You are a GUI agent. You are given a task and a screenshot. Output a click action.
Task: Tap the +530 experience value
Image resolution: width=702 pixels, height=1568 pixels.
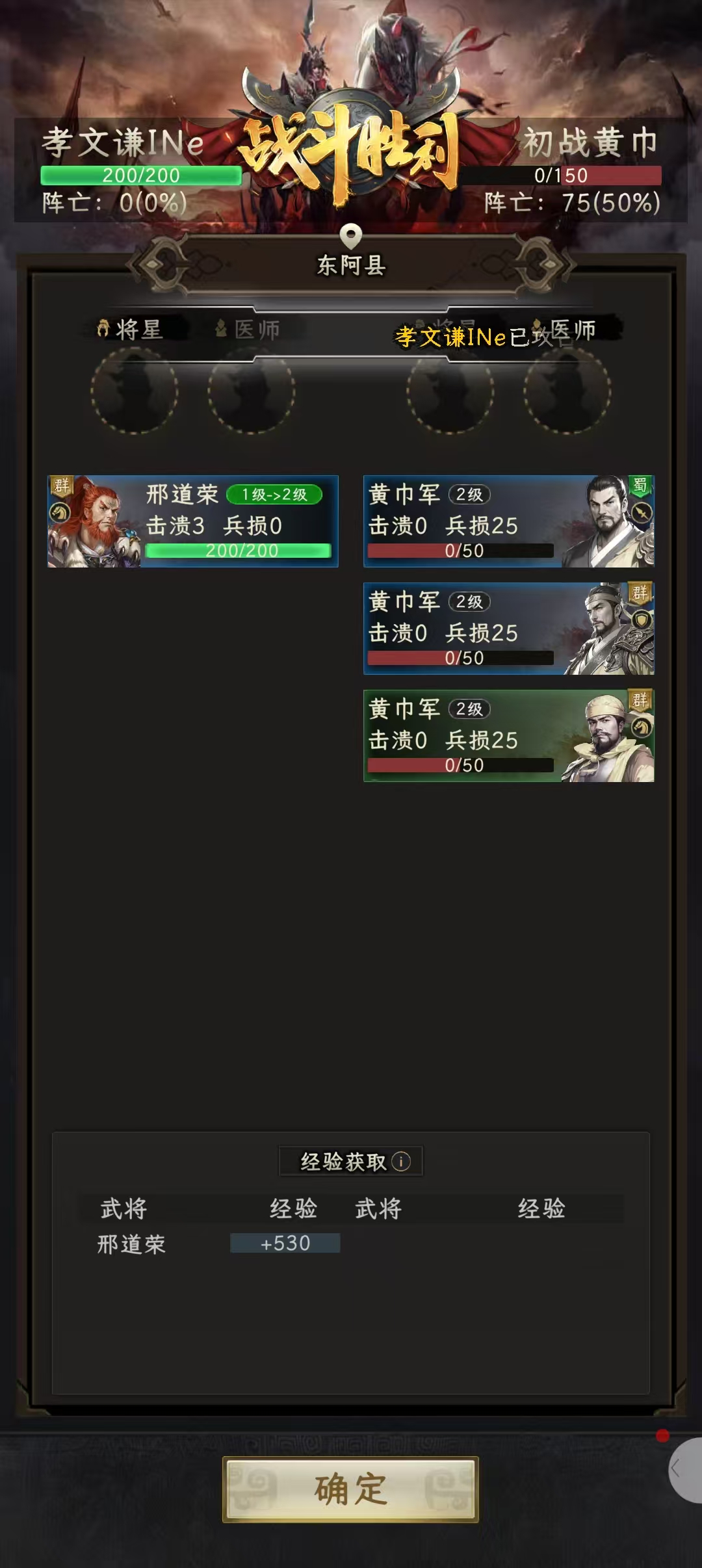(285, 1243)
